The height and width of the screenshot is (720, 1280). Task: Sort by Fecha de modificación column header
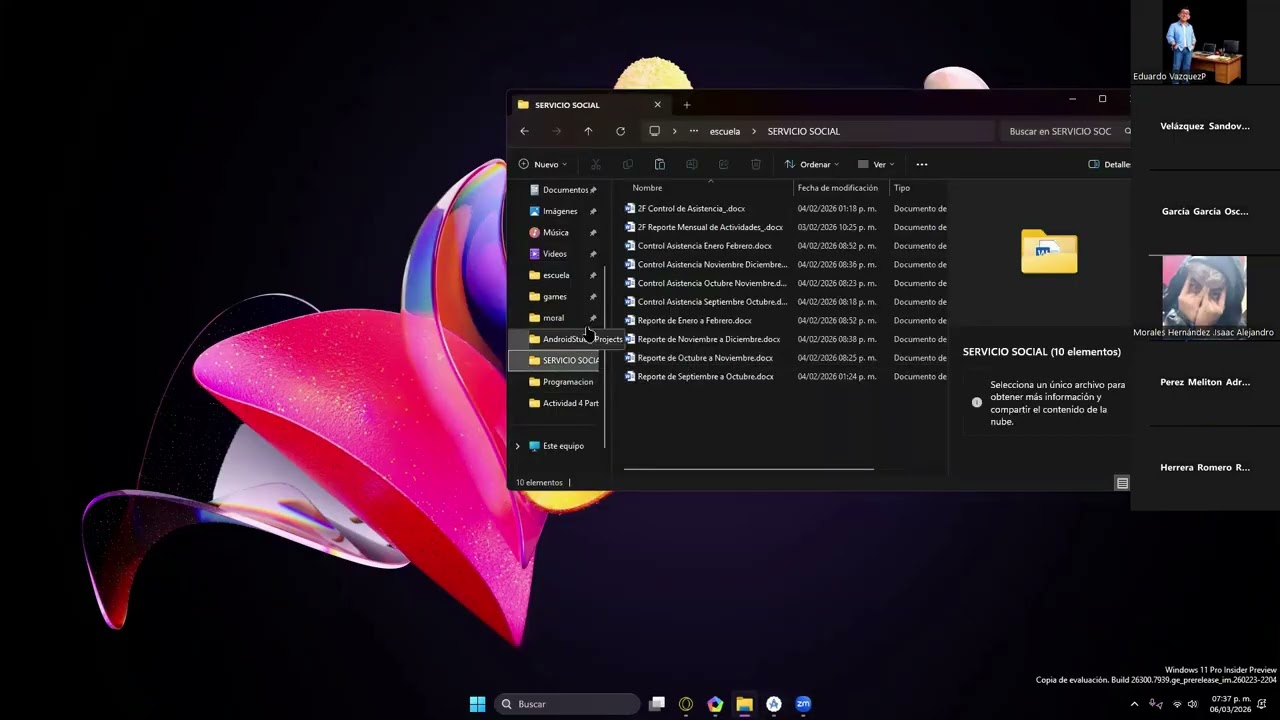838,188
